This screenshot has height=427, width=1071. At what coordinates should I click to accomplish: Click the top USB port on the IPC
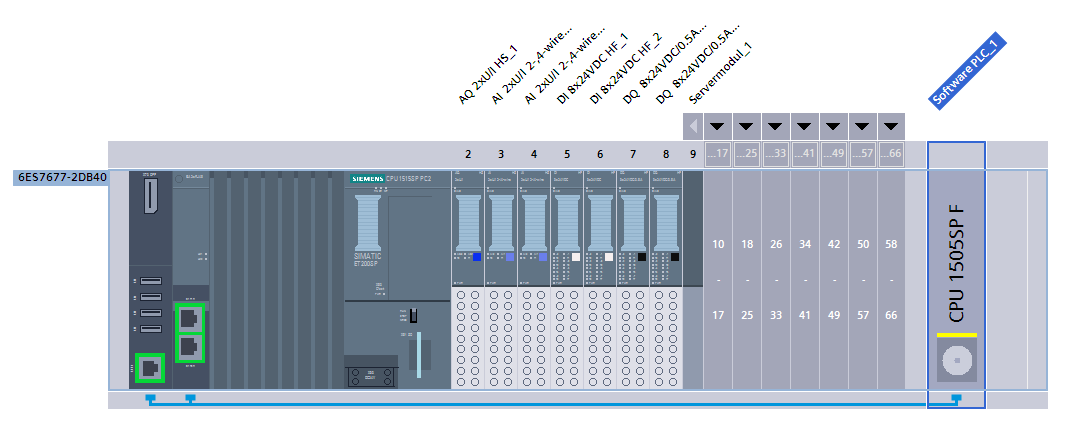click(x=151, y=283)
